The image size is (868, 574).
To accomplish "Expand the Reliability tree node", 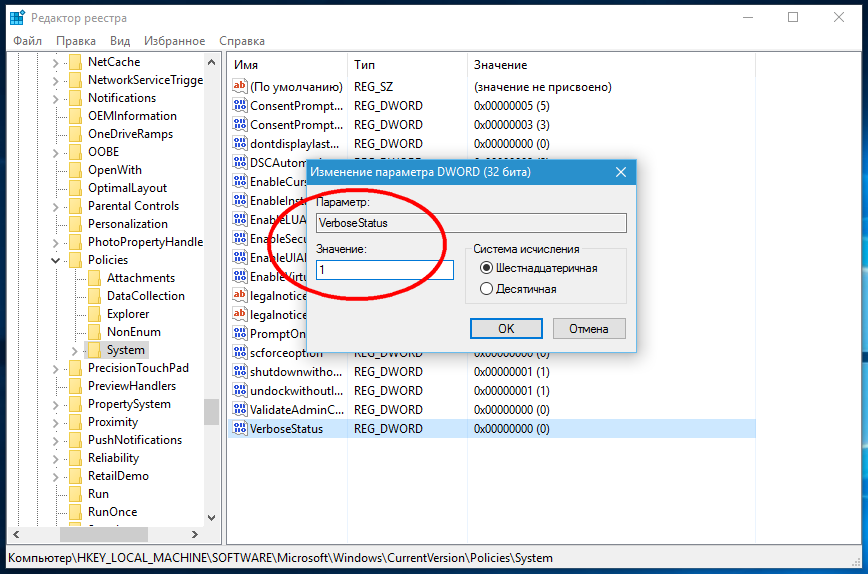I will 55,459.
